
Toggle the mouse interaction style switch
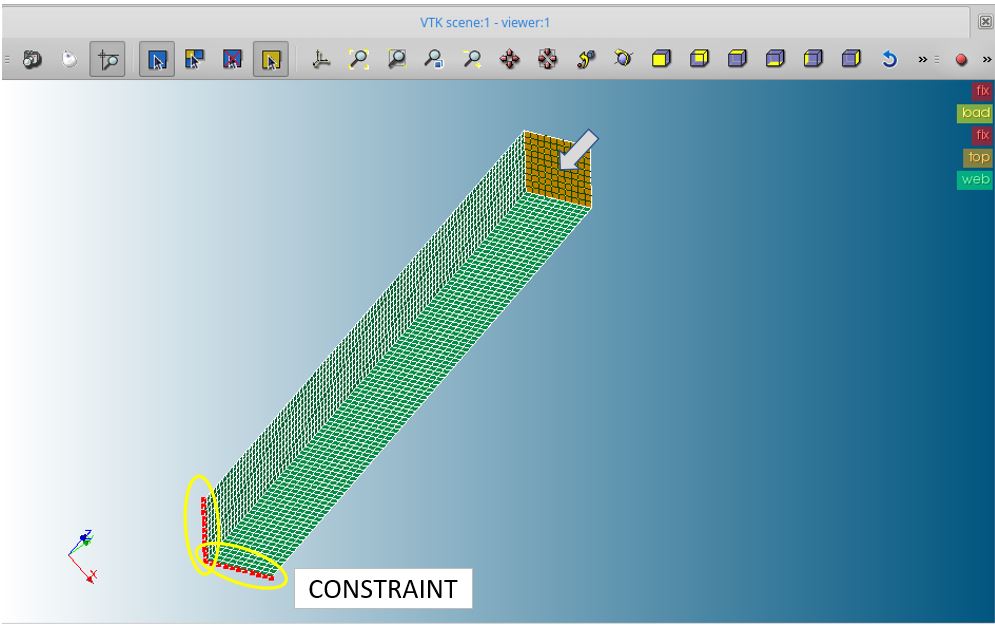coord(69,60)
